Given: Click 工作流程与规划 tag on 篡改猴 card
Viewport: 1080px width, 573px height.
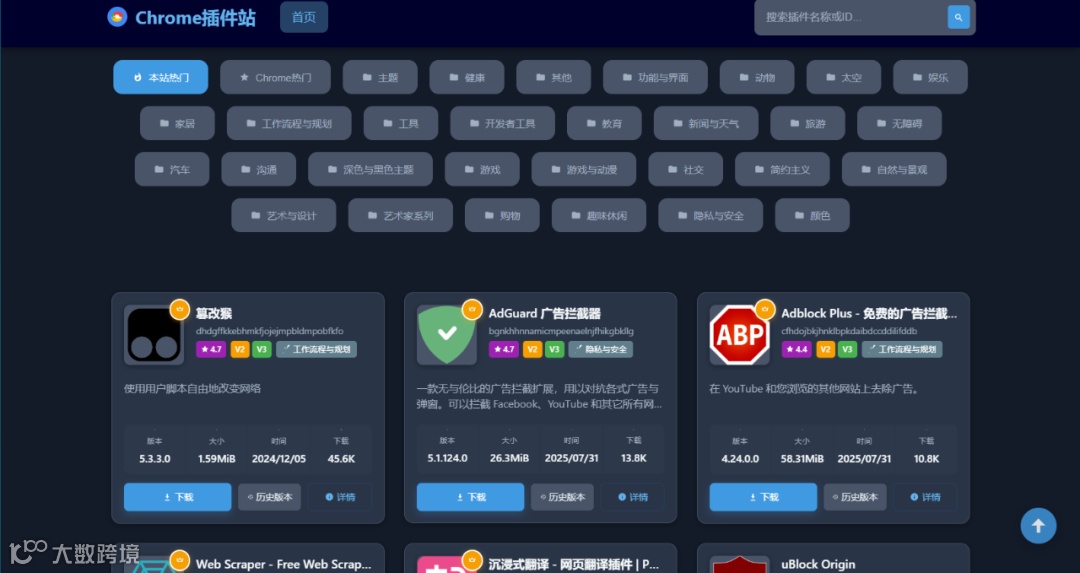Looking at the screenshot, I should (x=317, y=349).
